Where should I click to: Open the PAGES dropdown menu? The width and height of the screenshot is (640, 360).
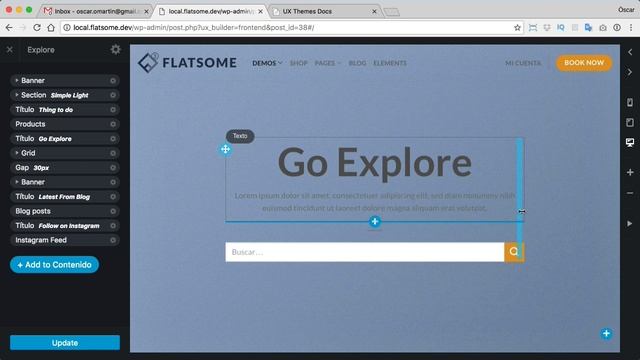327,63
